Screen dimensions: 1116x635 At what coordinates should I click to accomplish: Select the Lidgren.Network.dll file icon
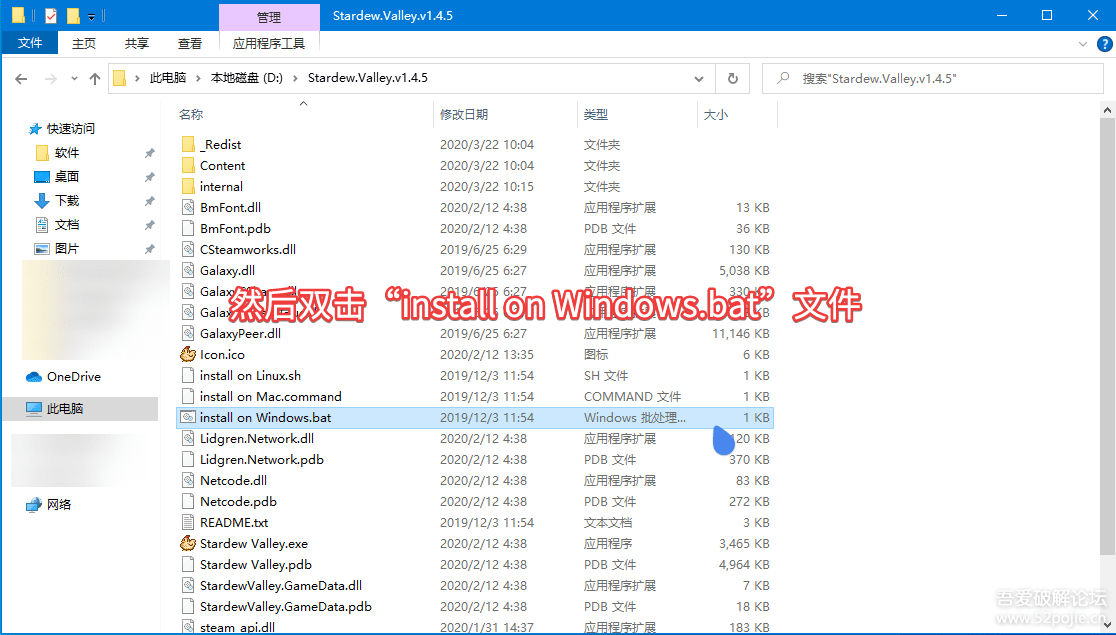(188, 439)
